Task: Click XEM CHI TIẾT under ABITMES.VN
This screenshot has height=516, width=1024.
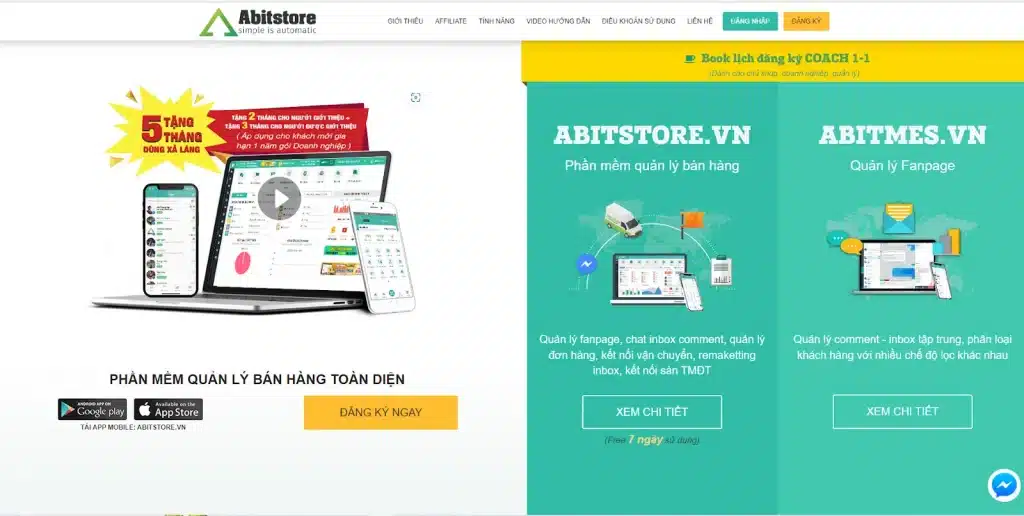Action: point(903,411)
